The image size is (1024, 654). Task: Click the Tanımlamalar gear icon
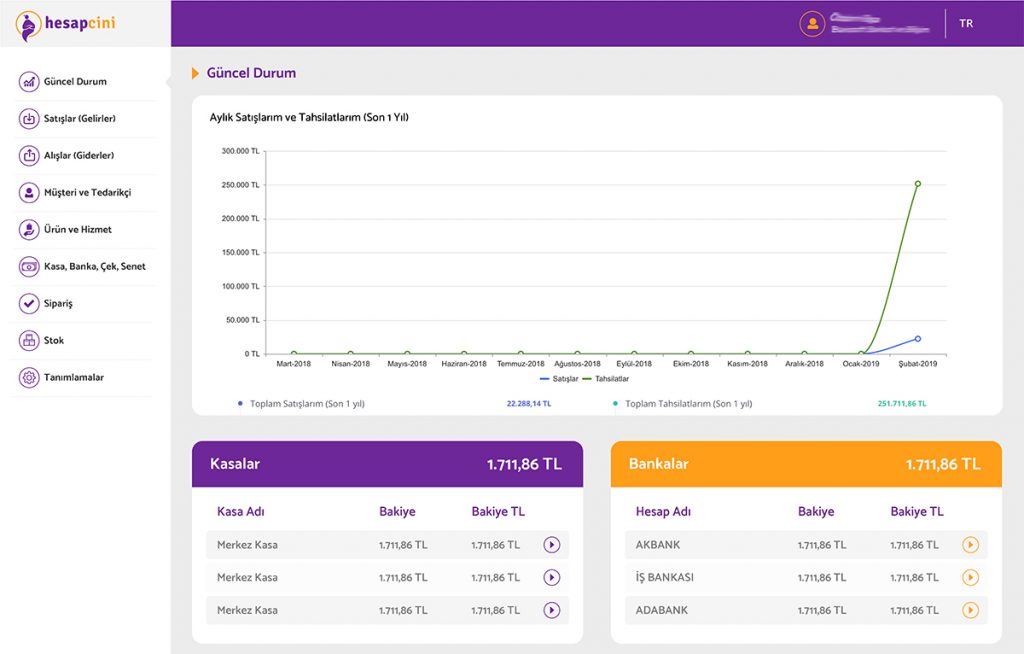click(x=29, y=378)
